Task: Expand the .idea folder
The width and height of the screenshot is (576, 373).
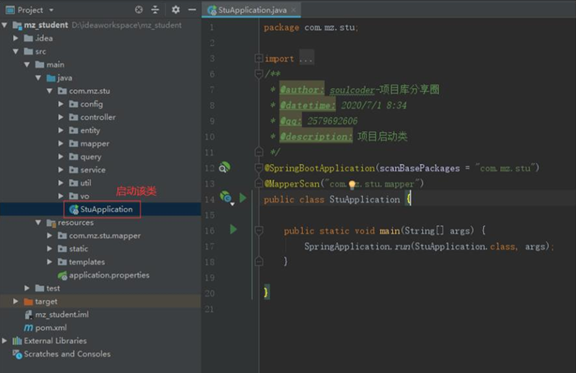Action: [x=15, y=38]
